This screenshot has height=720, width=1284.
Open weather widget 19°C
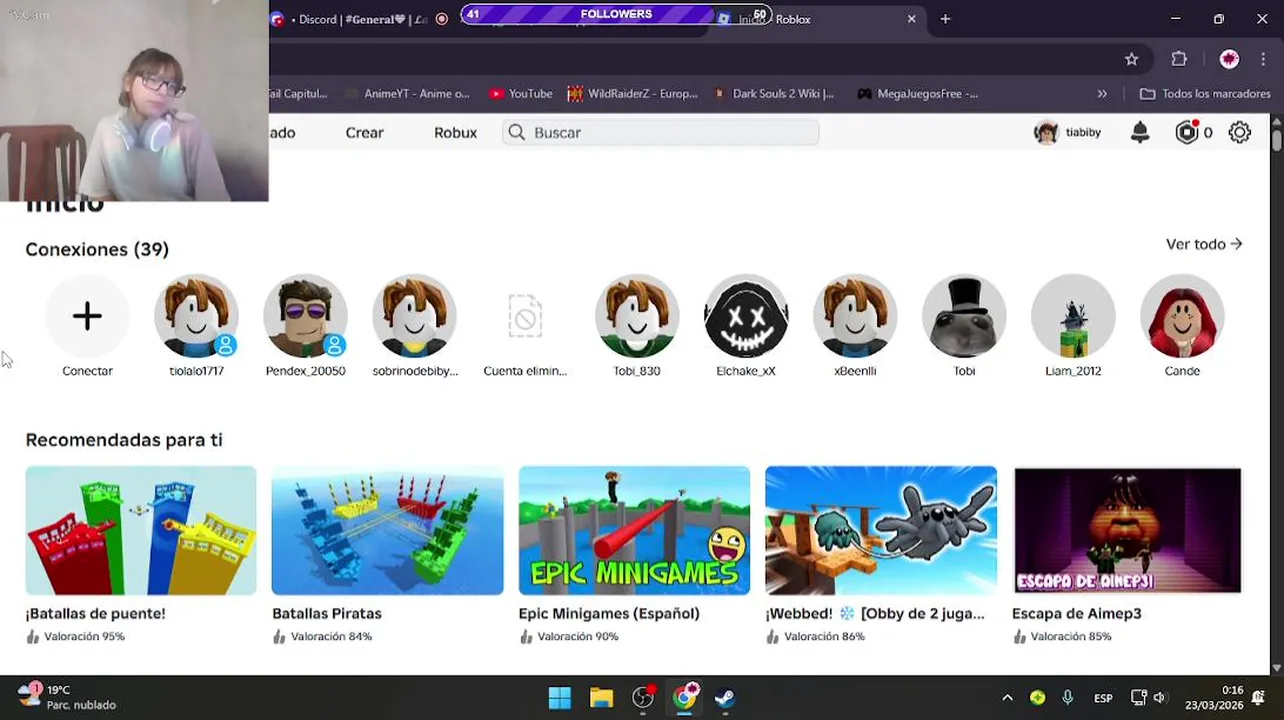click(x=67, y=697)
